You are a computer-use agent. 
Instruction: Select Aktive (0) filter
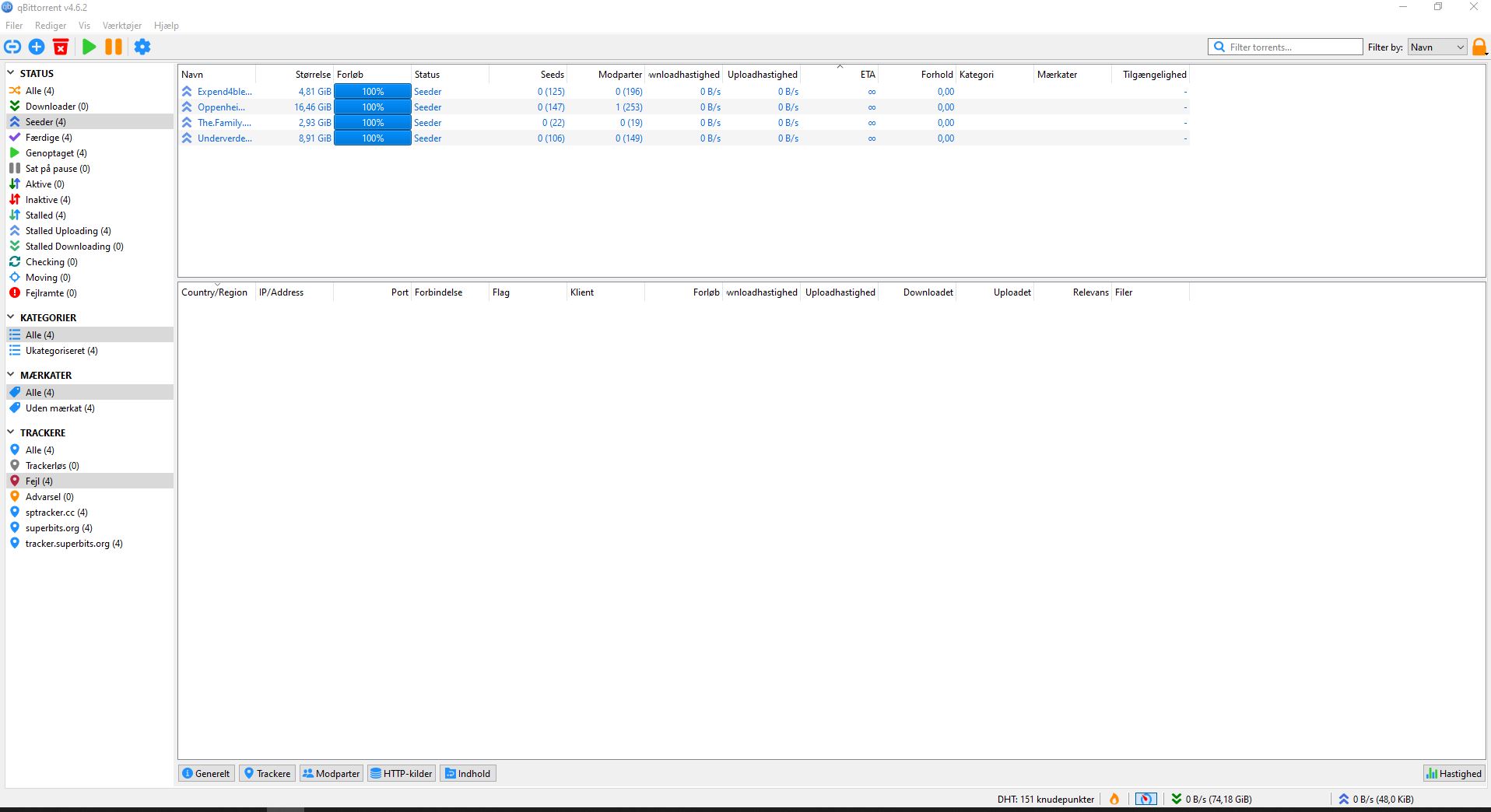coord(89,184)
